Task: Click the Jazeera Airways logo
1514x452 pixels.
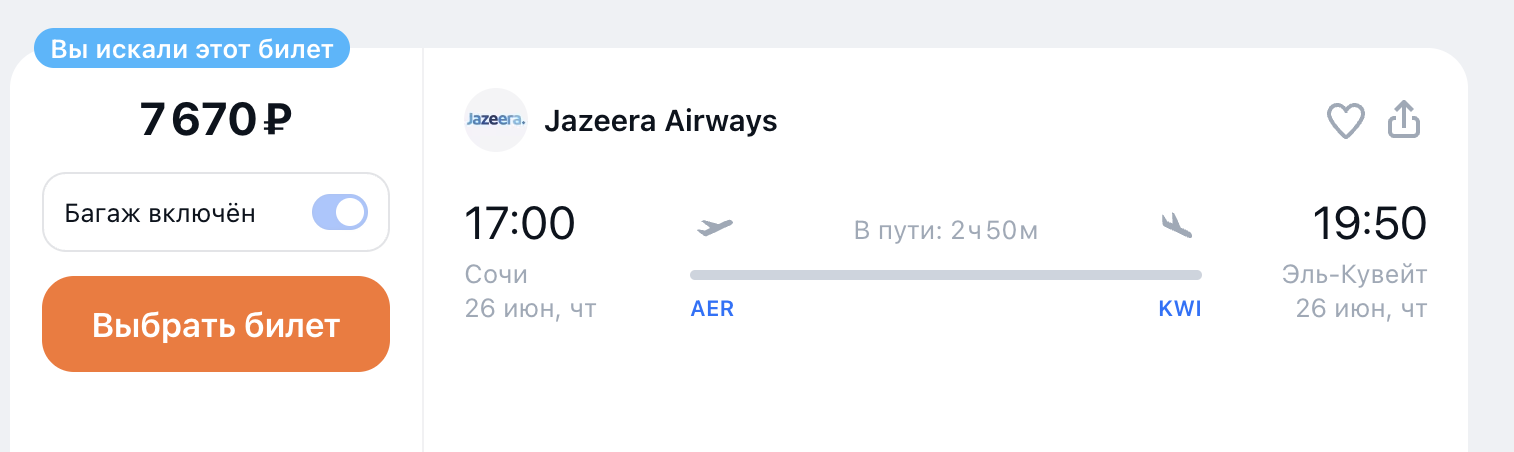Action: click(x=496, y=121)
